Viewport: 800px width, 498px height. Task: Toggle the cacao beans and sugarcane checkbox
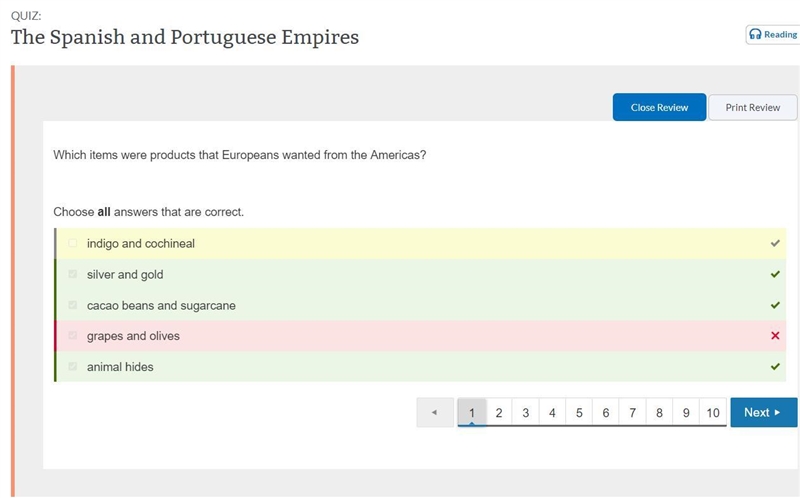72,305
